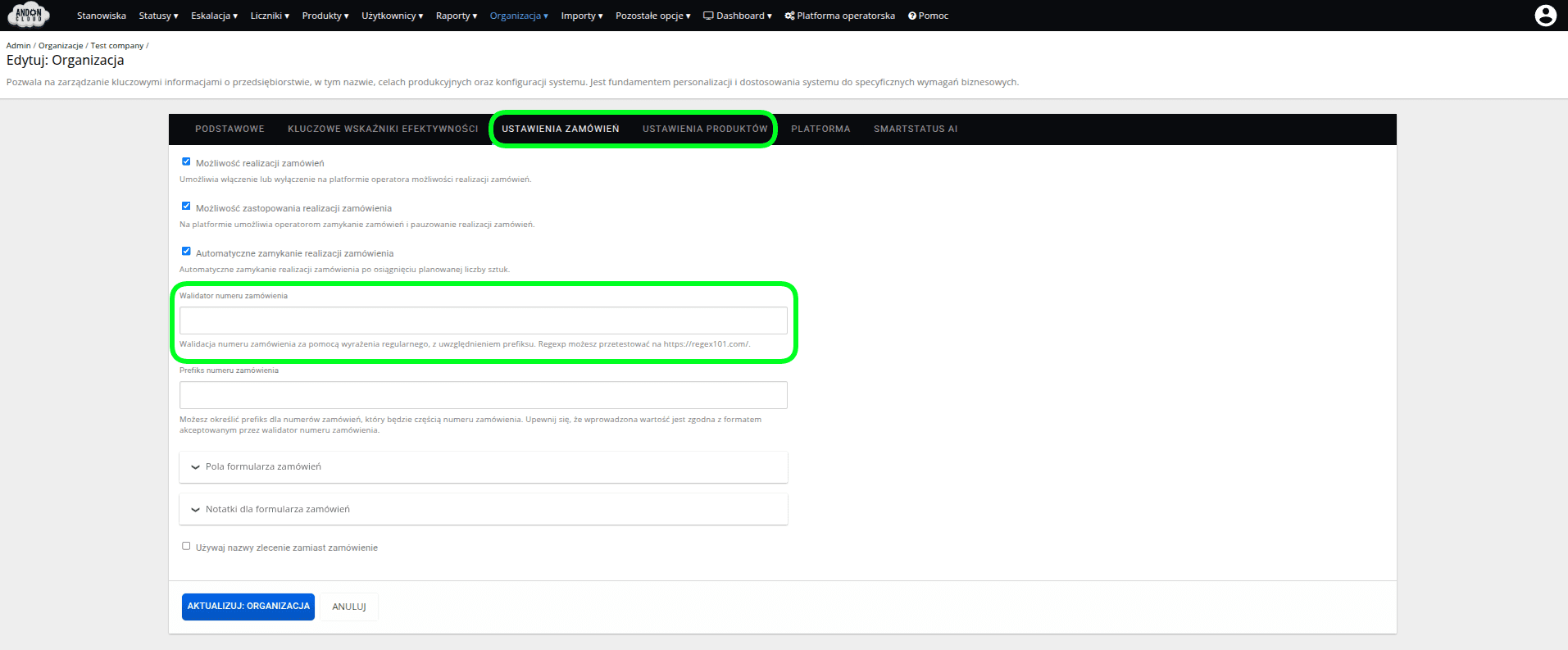Uncheck Możliwość zastopowania realizacji zamówienia
The height and width of the screenshot is (650, 1568).
point(186,207)
